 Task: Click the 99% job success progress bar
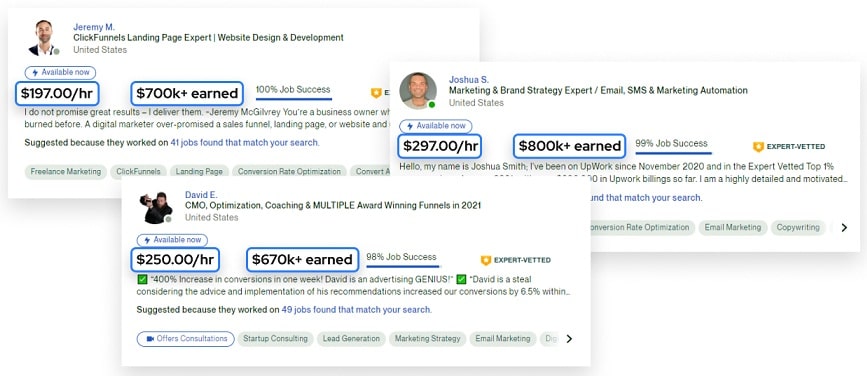coord(673,153)
